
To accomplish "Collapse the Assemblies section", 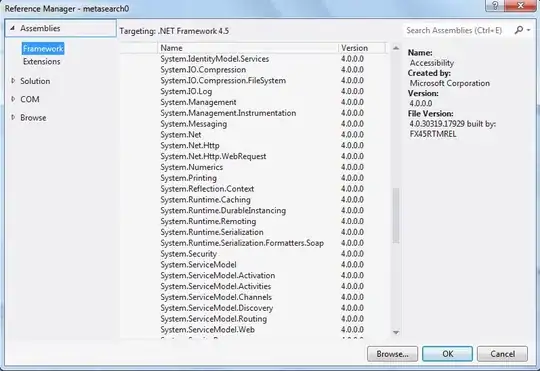I will coord(12,28).
